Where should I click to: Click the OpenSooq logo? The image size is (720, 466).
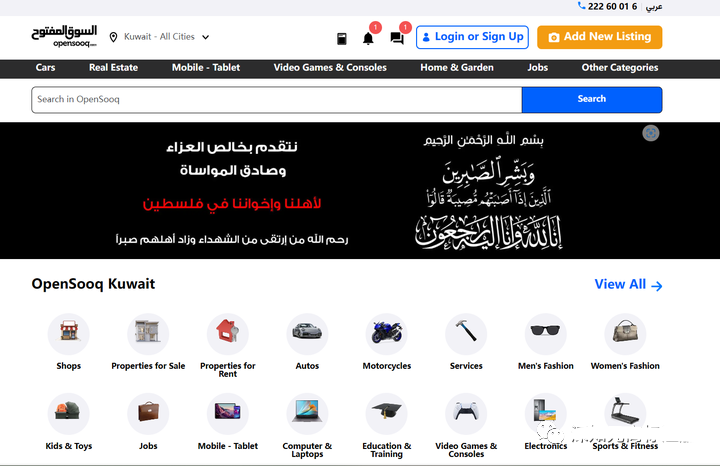click(64, 36)
